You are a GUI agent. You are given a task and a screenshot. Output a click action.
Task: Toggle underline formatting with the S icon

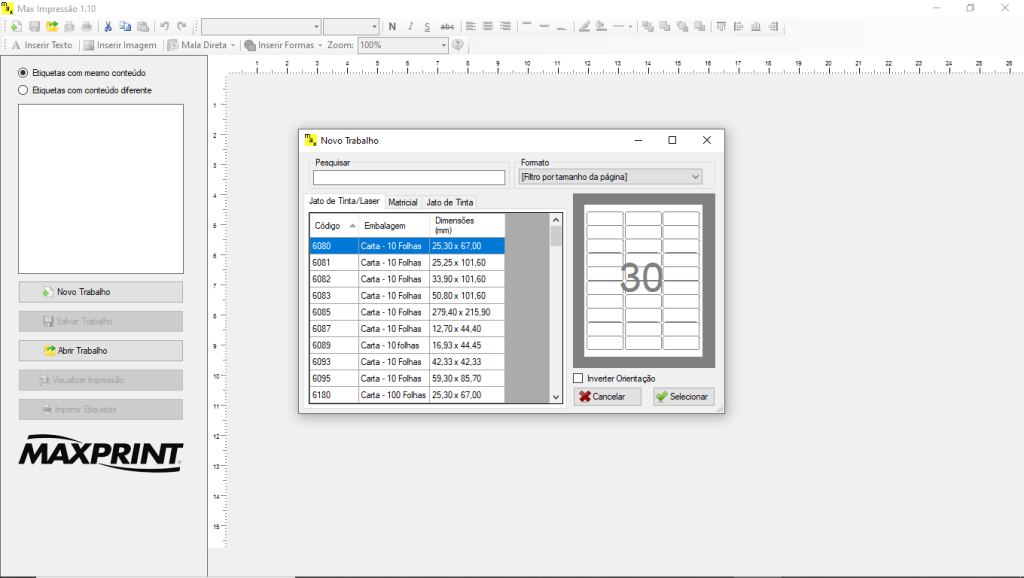(427, 26)
